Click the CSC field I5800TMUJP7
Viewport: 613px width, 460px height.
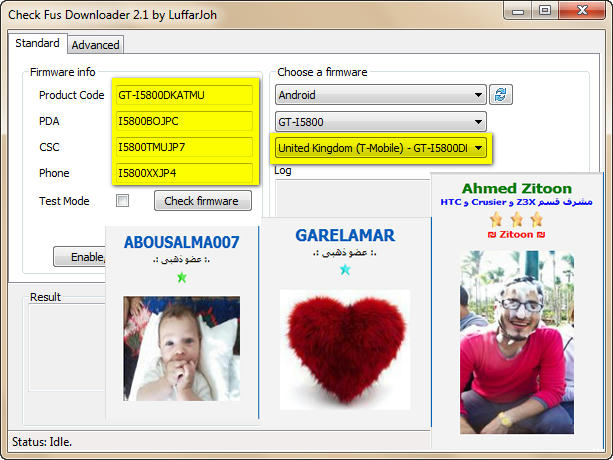tap(184, 147)
